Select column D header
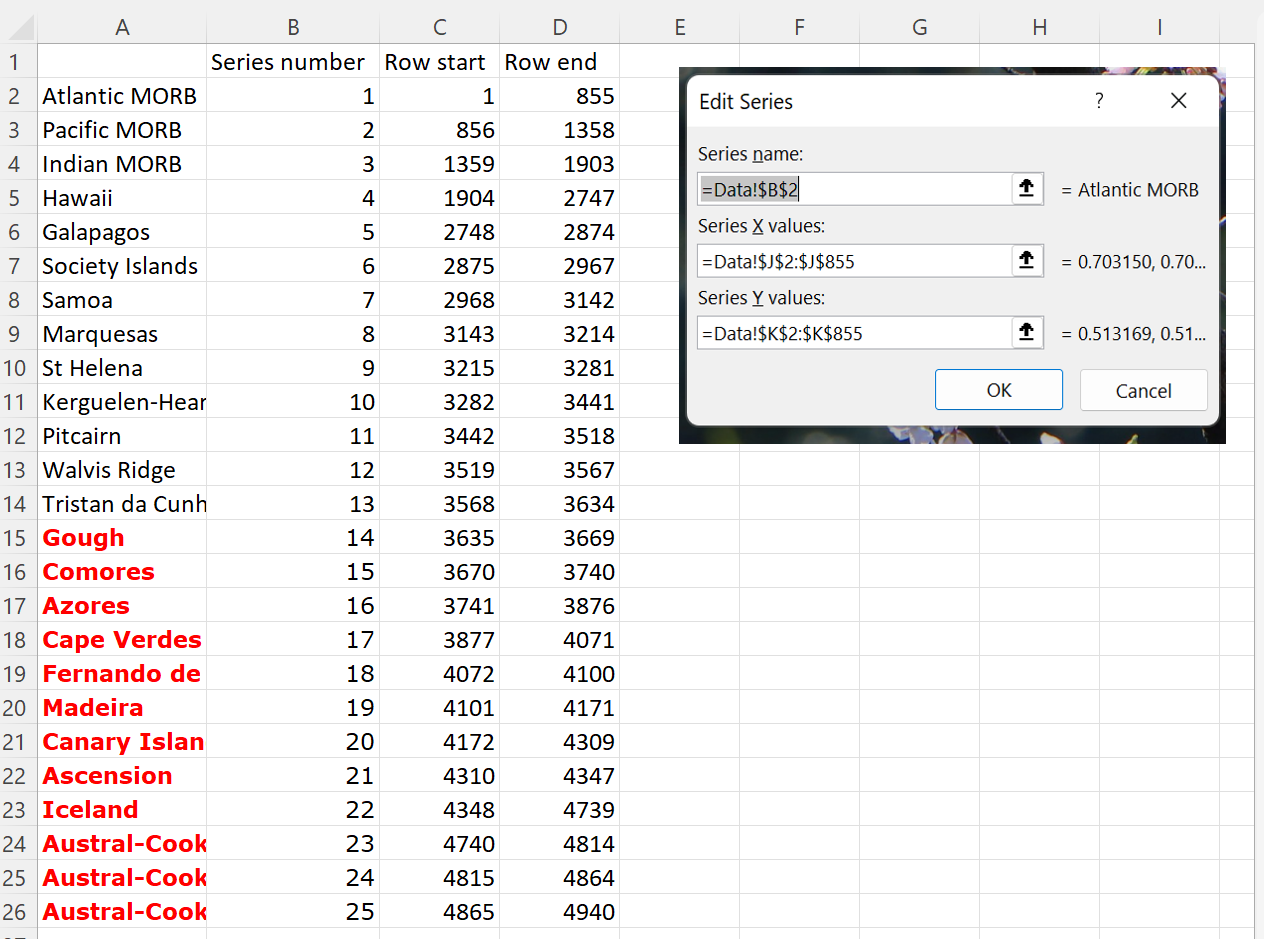1264x939 pixels. tap(560, 28)
